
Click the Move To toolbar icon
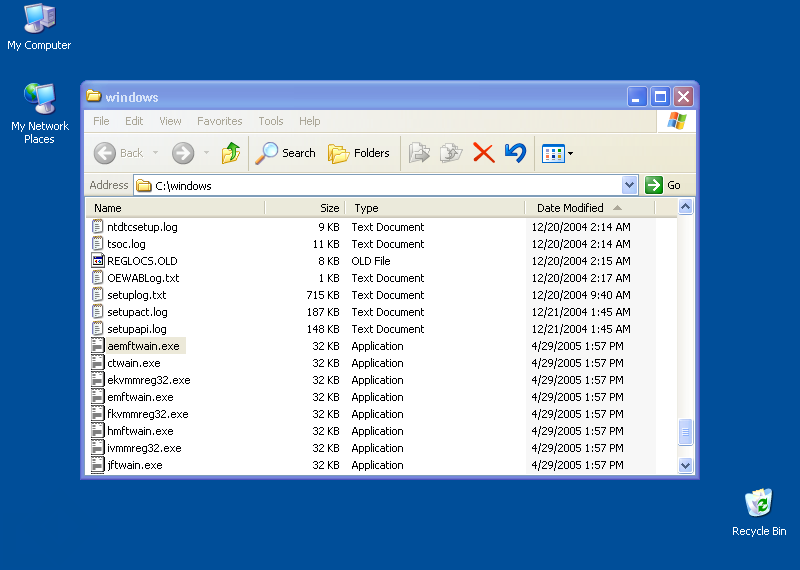coord(419,153)
